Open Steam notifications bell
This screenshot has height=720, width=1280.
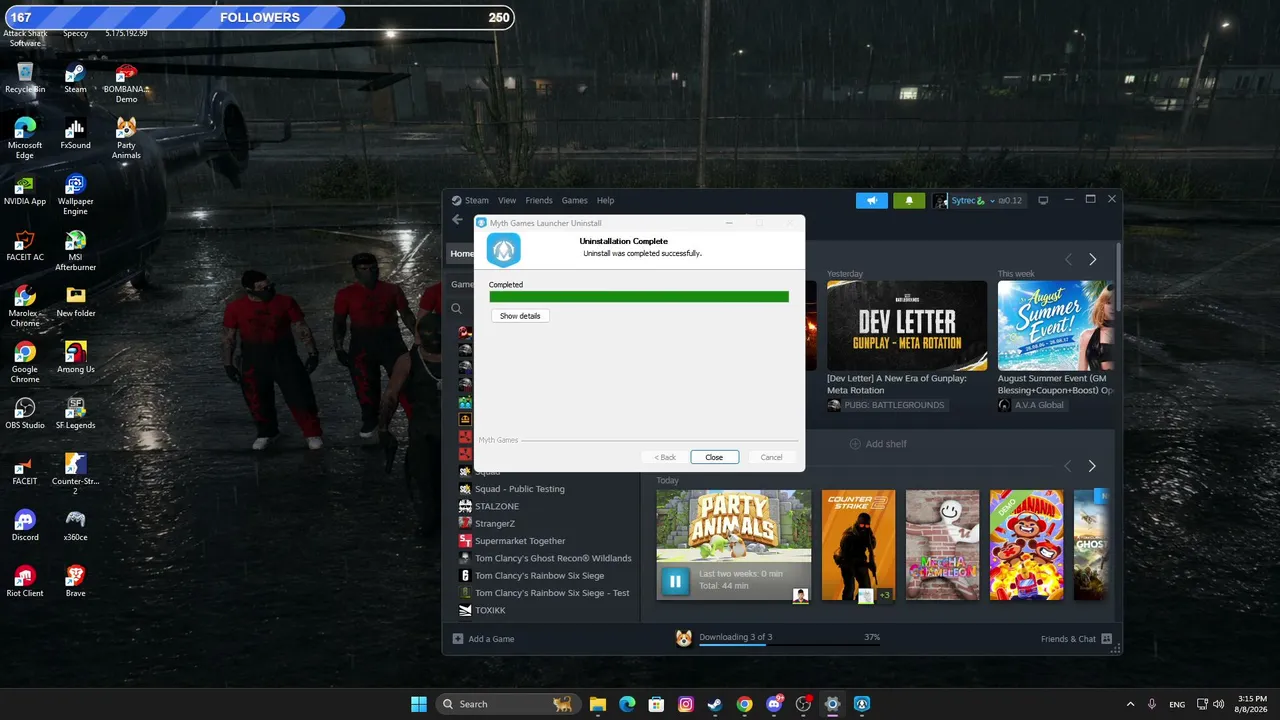[909, 200]
